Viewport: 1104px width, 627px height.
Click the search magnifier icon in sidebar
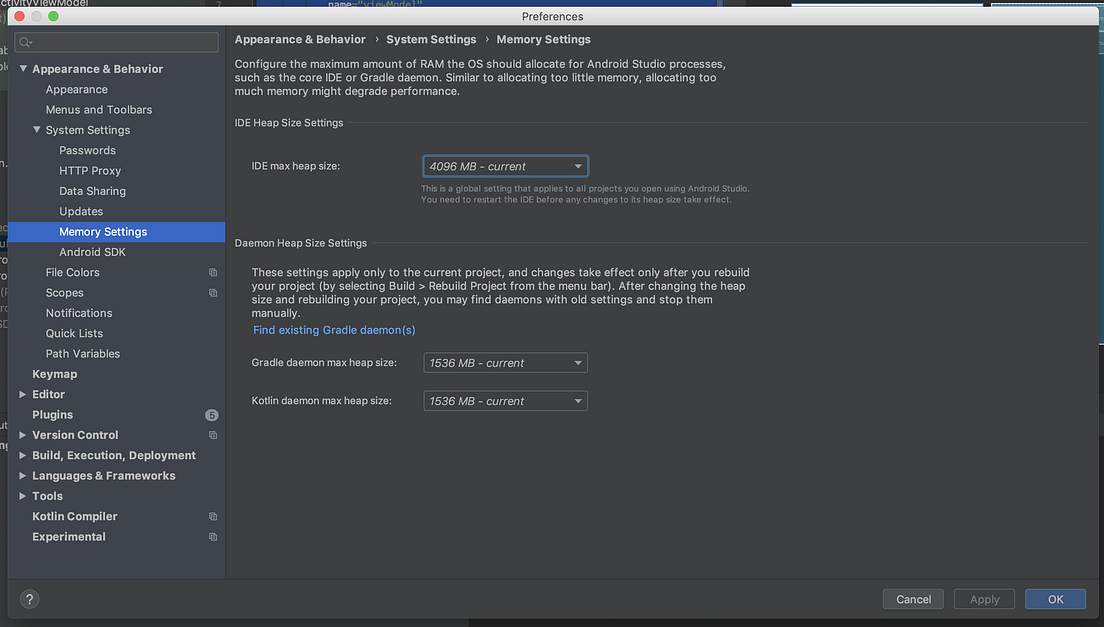click(x=25, y=42)
